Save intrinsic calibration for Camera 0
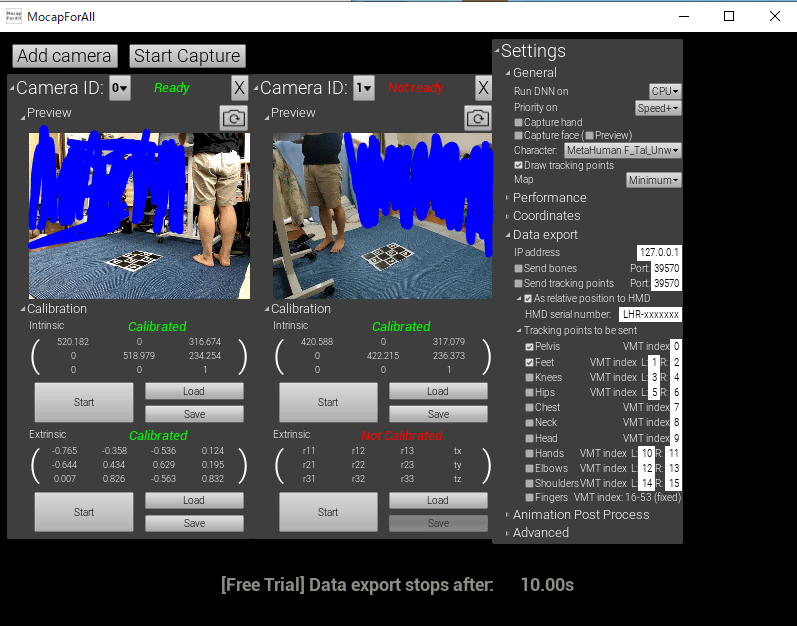Screen dimensions: 797x626 [x=194, y=414]
